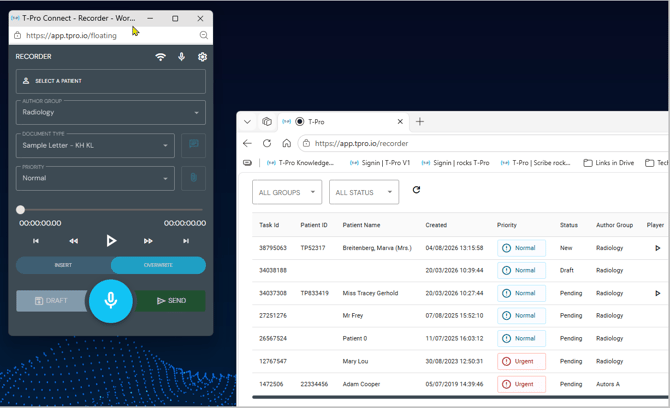Viewport: 670px width, 408px height.
Task: Open the comment icon beside Document Type
Action: (194, 145)
